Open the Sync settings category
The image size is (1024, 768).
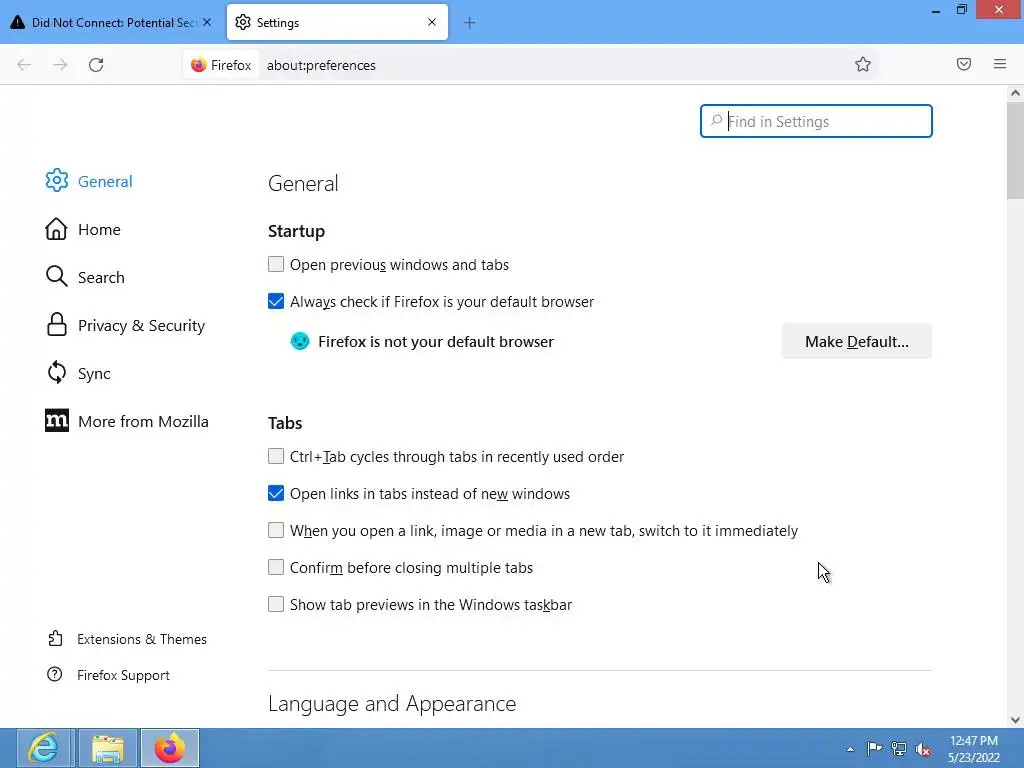(x=94, y=374)
